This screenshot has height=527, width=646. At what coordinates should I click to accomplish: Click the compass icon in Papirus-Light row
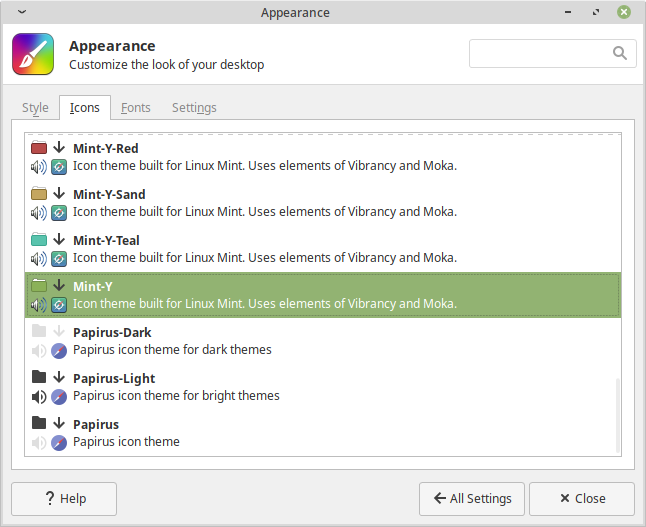coord(59,397)
